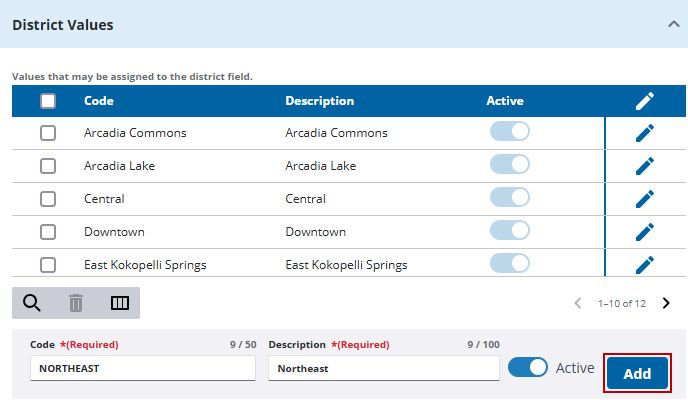Click the search magnifier icon below the table
The image size is (688, 400).
[x=32, y=303]
